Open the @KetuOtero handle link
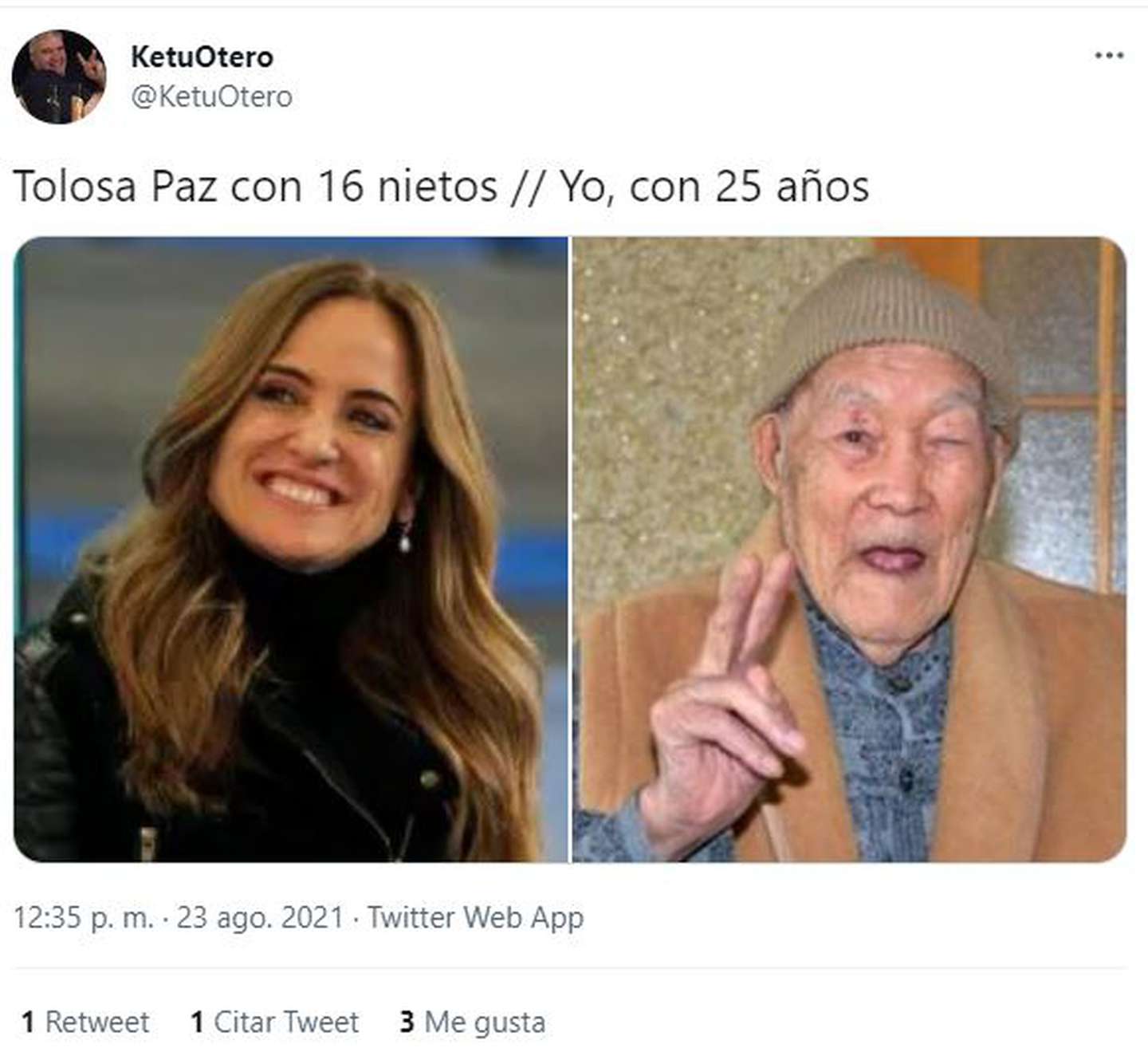 pyautogui.click(x=211, y=97)
